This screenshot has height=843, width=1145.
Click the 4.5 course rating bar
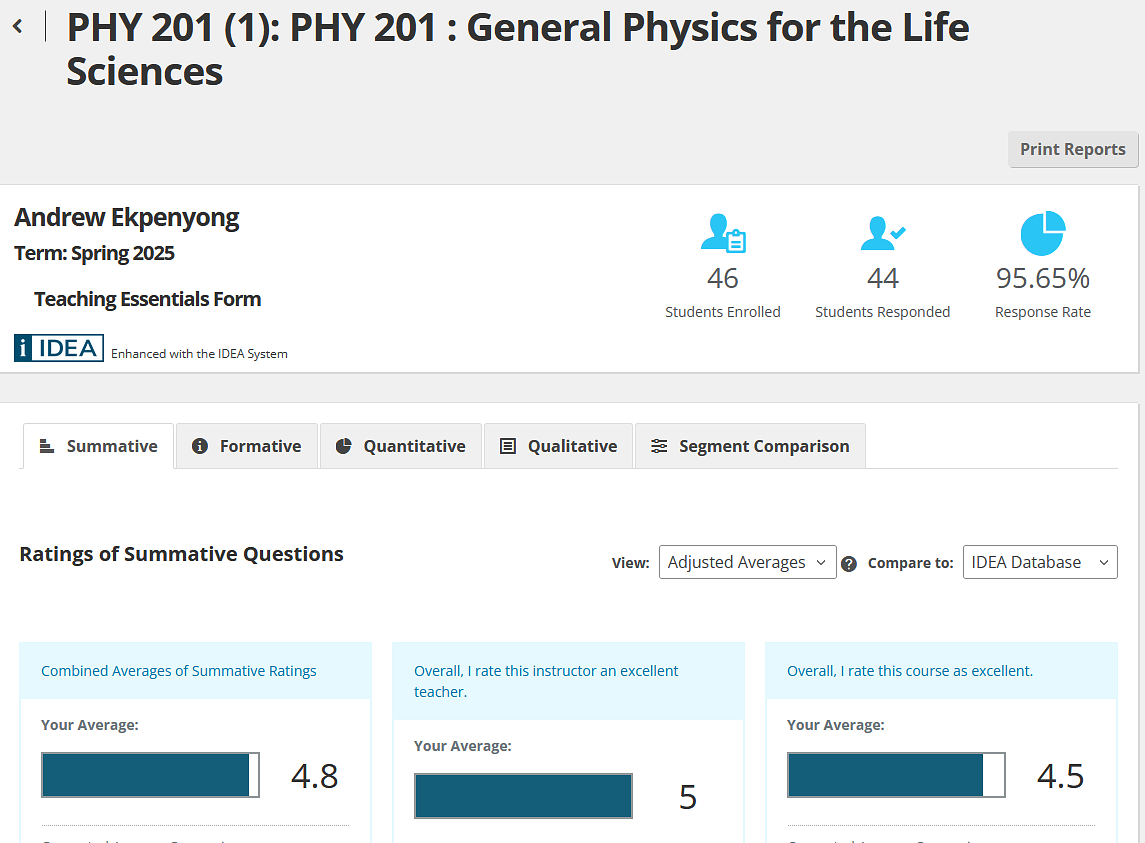896,775
